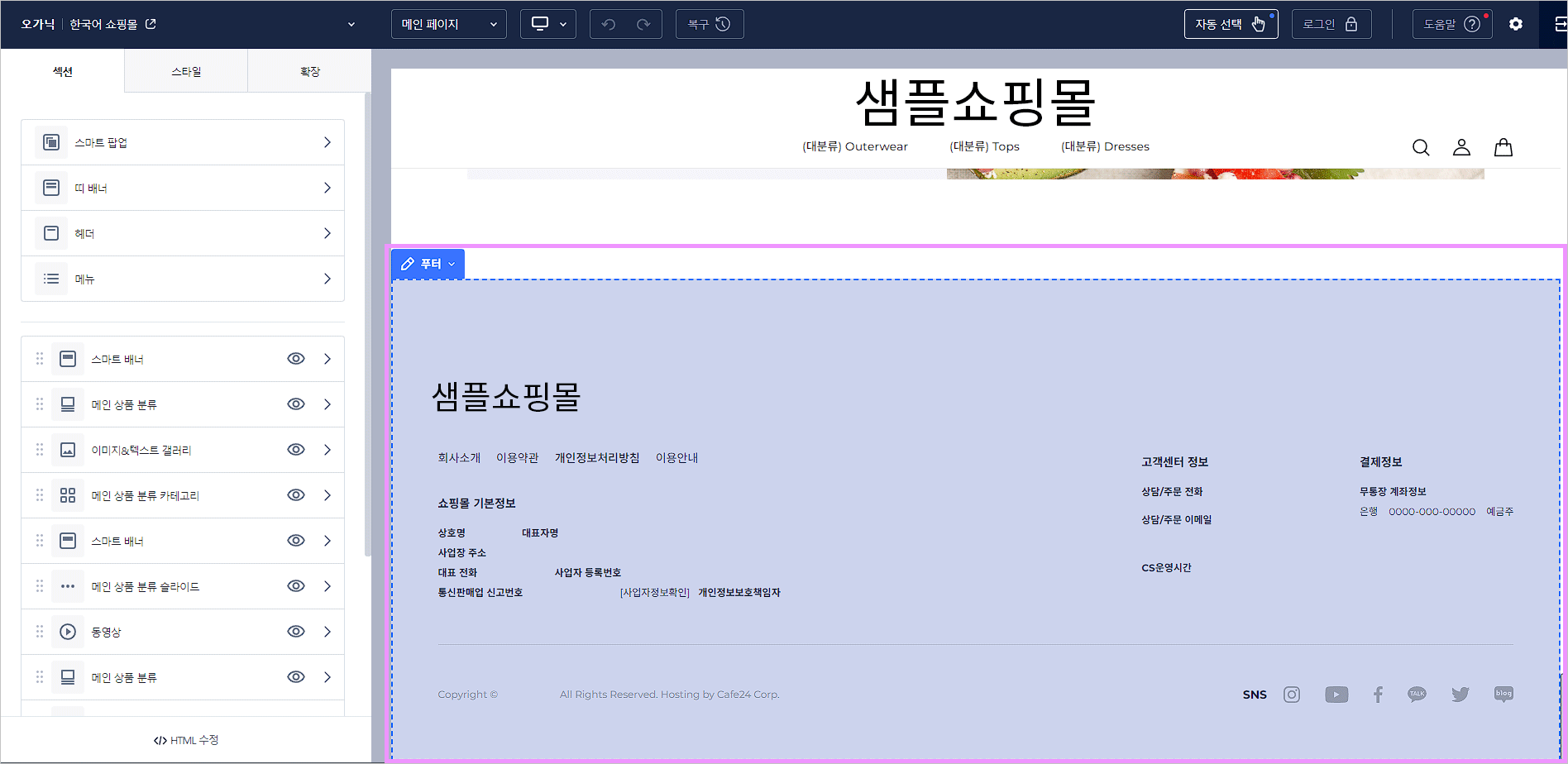Open the 확장 tab

(x=309, y=71)
